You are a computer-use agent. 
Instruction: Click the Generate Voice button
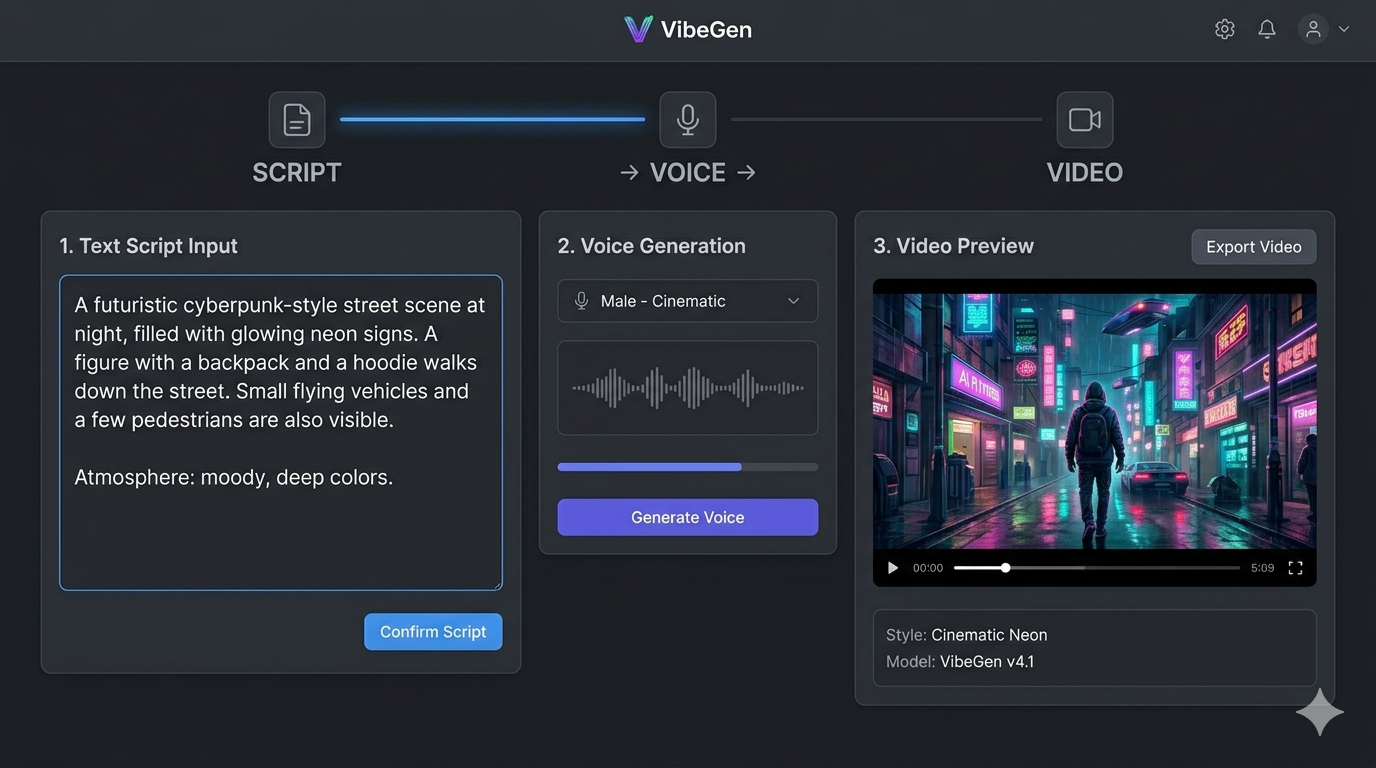(687, 517)
